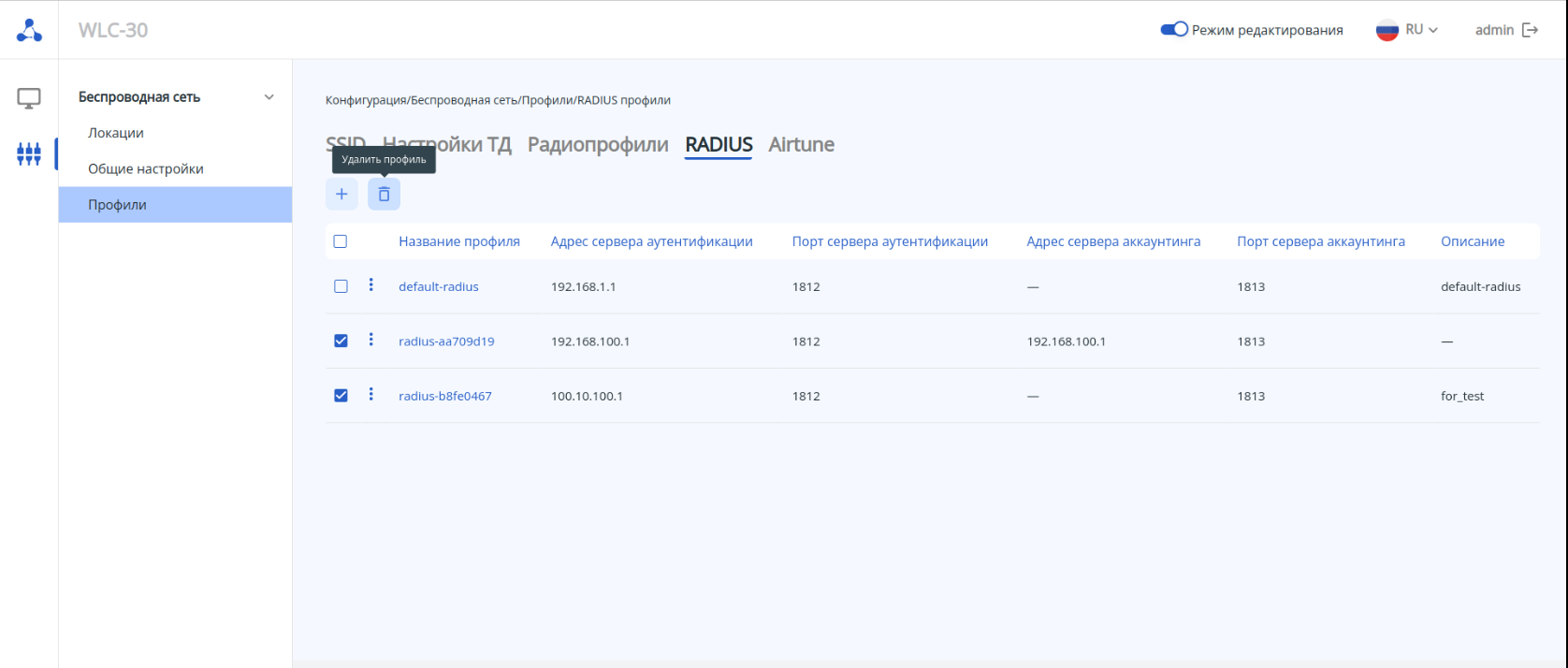Click the delete profile trash icon
Viewport: 1568px width, 668px height.
click(384, 195)
